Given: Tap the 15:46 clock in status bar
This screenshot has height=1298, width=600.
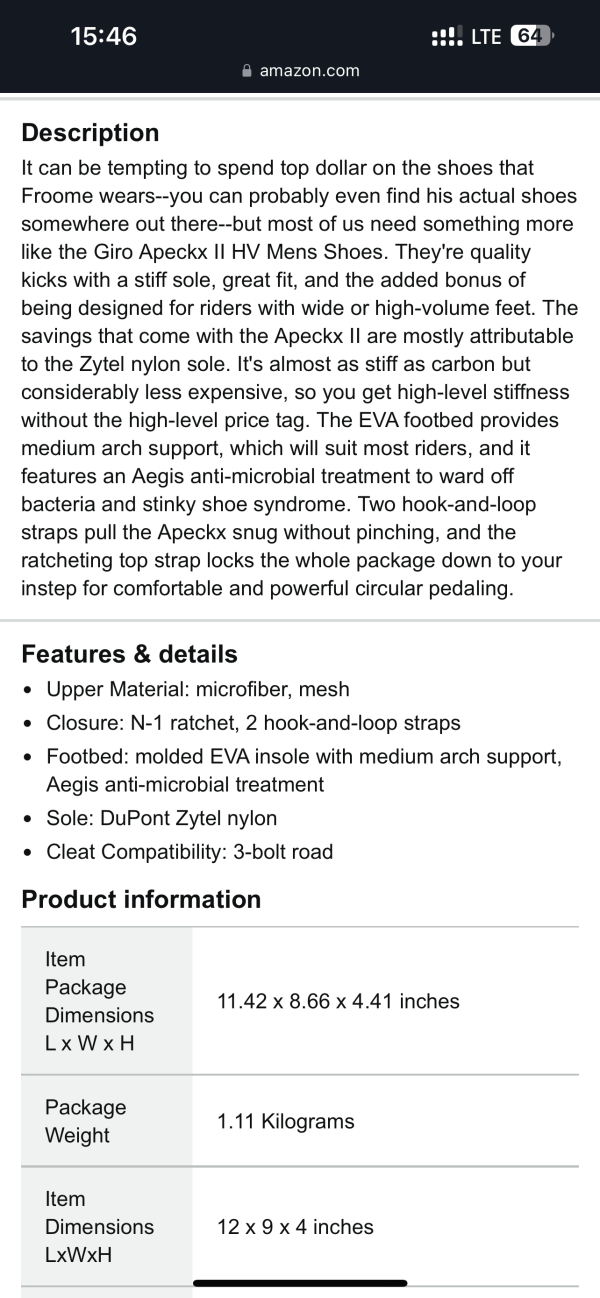Looking at the screenshot, I should [x=103, y=37].
